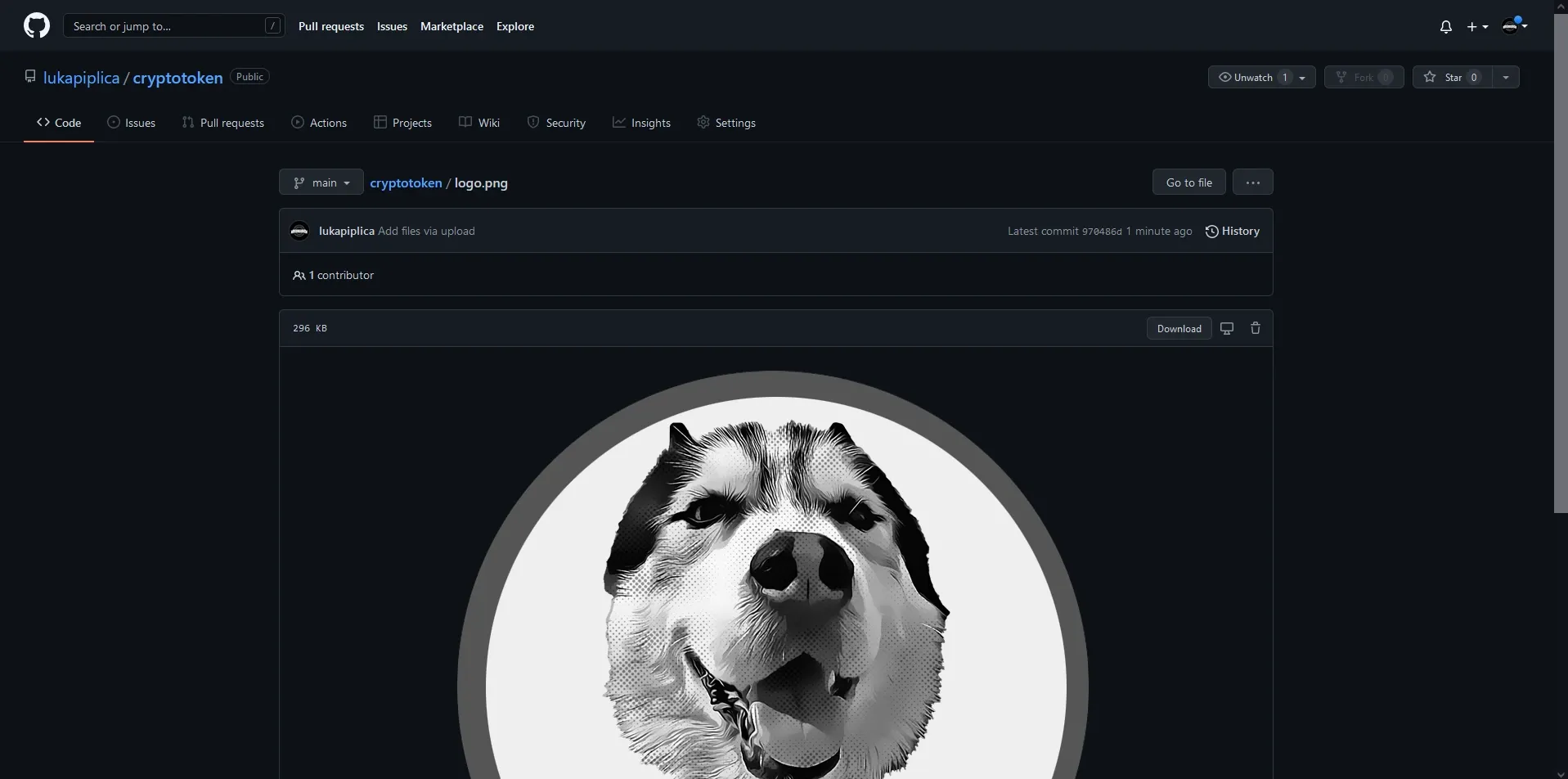Click the logo.png filename in breadcrumb
The width and height of the screenshot is (1568, 779).
click(481, 182)
